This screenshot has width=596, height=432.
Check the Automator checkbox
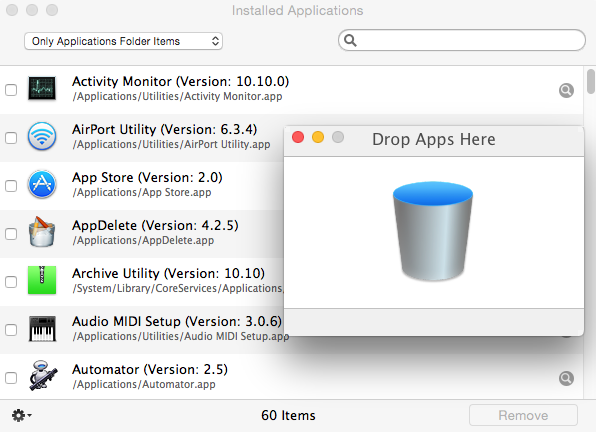coord(11,378)
